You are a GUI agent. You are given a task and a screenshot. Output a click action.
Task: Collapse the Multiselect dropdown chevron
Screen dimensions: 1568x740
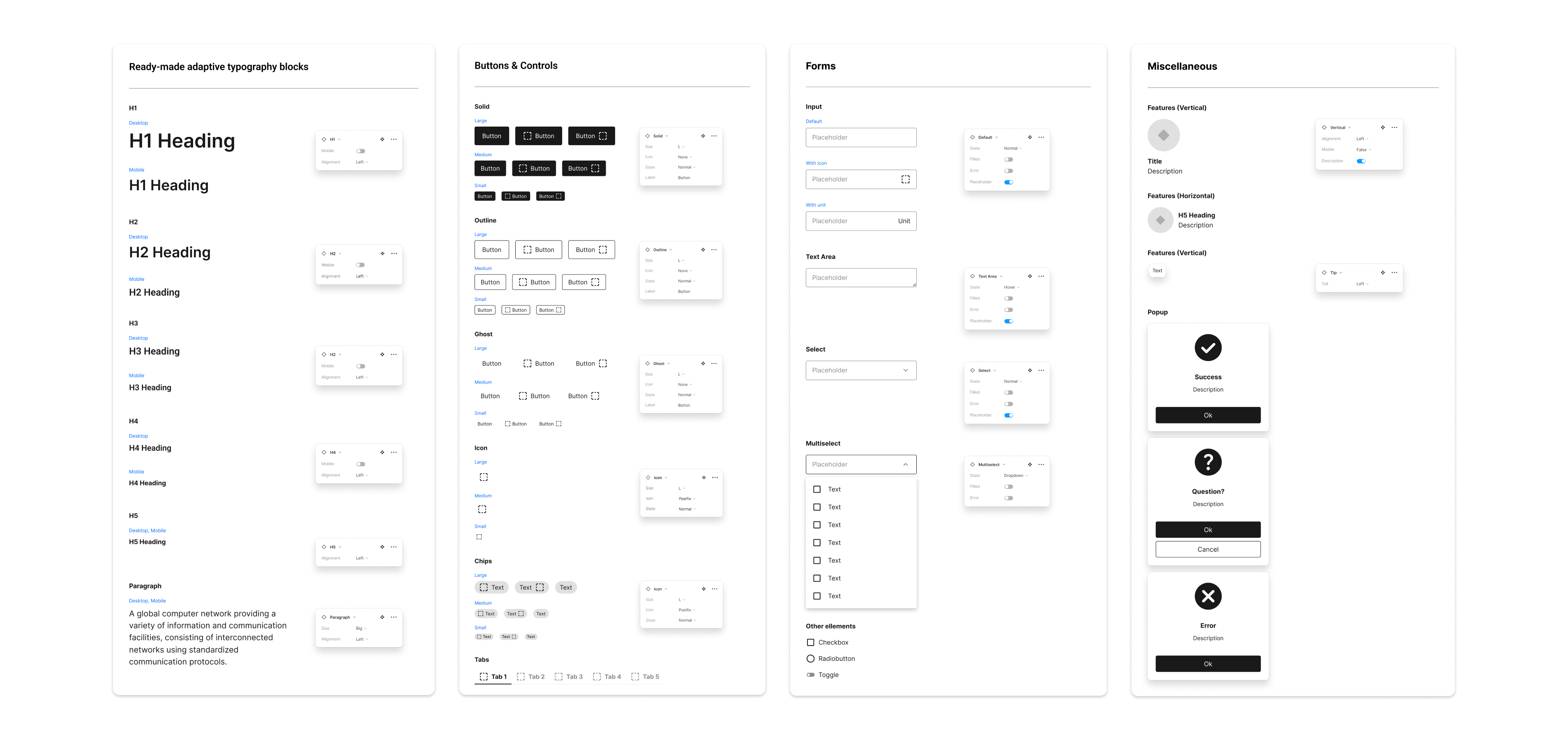click(905, 465)
